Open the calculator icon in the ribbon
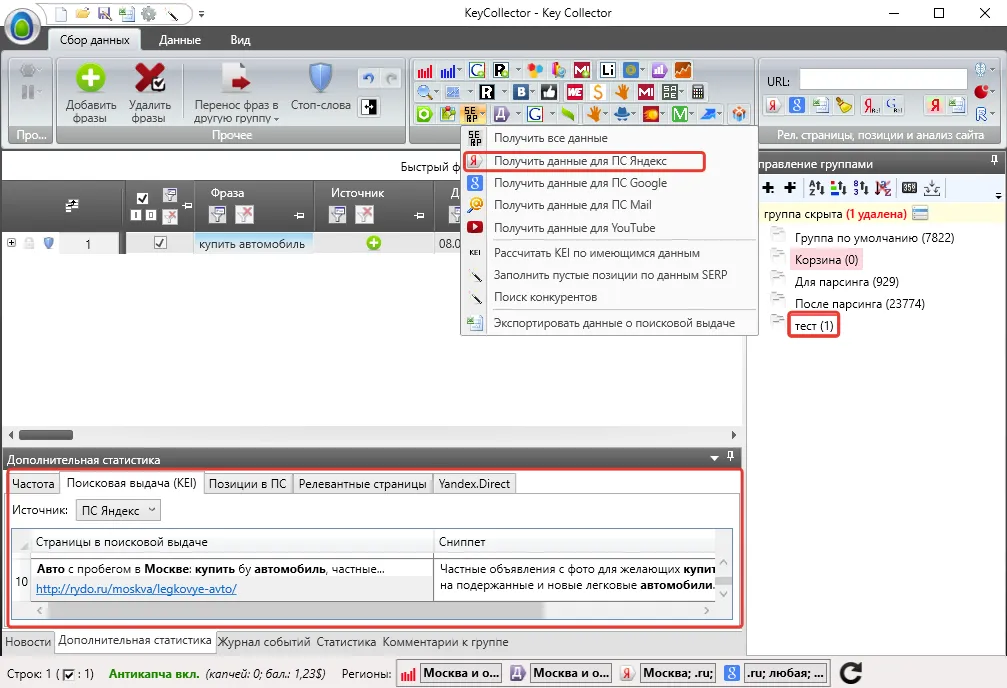The height and width of the screenshot is (688, 1007). coord(698,92)
